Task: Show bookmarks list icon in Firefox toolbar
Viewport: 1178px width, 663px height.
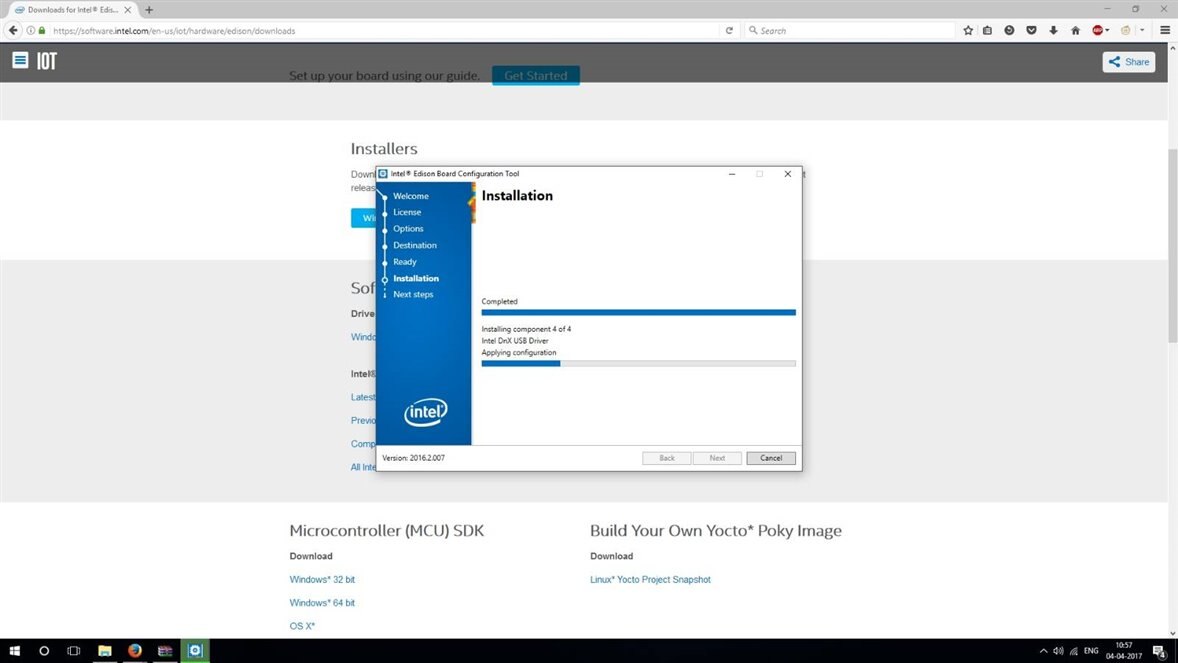Action: (987, 31)
